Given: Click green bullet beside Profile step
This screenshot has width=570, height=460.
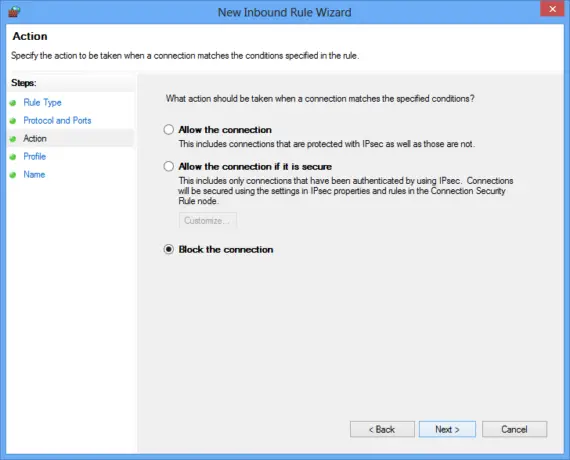Looking at the screenshot, I should click(13, 157).
